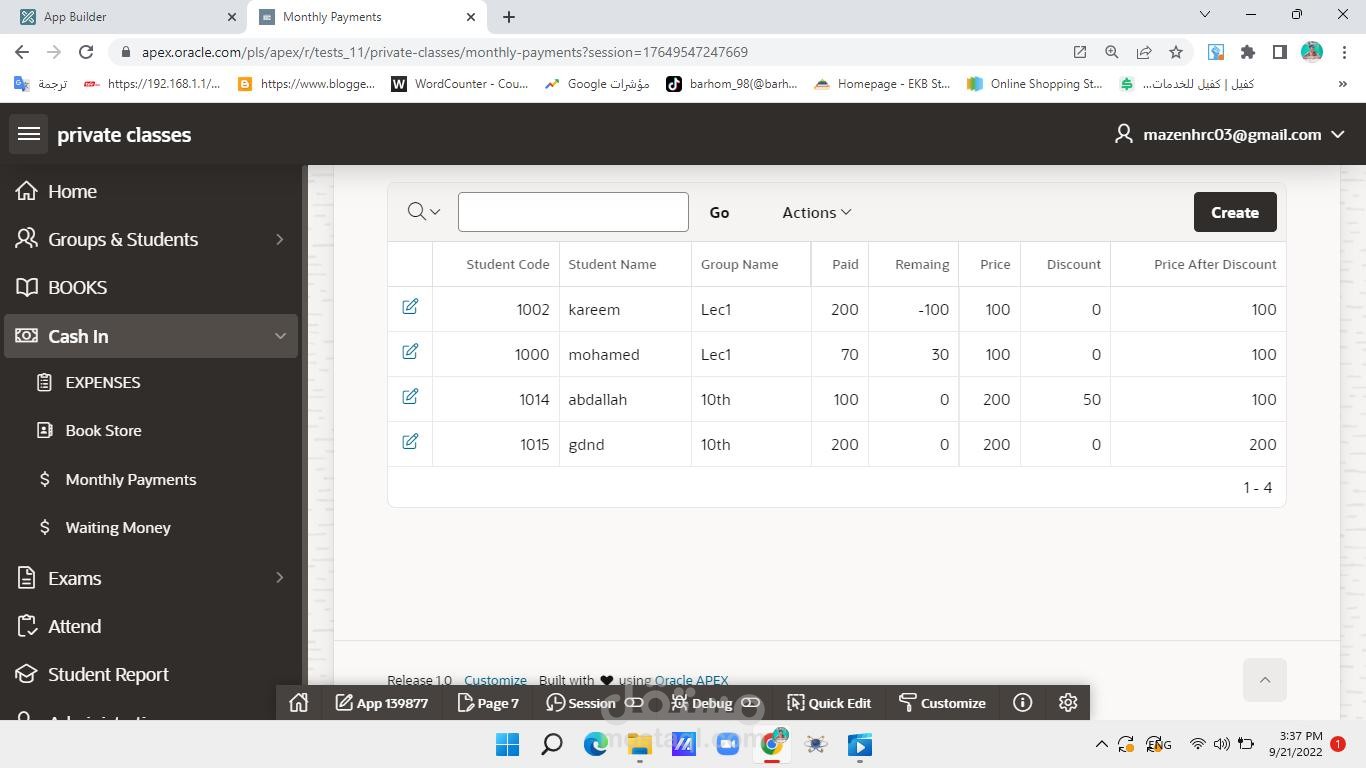Screen dimensions: 1366x768
Task: Click the Customize footer link
Action: [x=495, y=680]
